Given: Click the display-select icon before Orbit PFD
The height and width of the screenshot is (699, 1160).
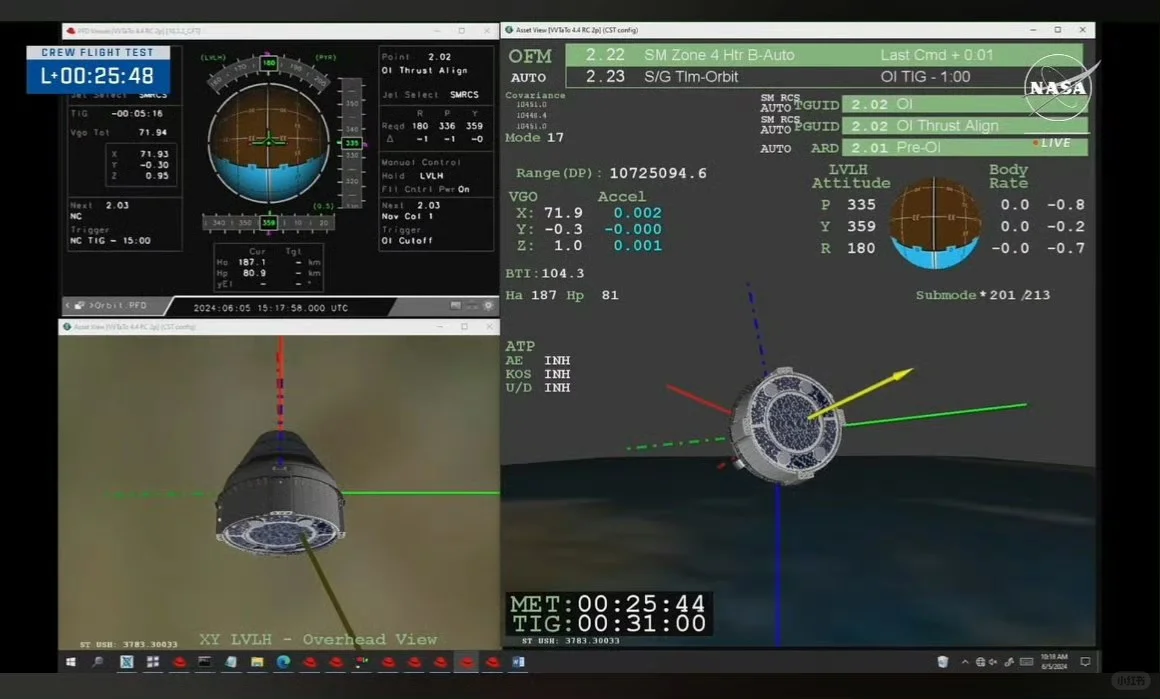Looking at the screenshot, I should 79,305.
